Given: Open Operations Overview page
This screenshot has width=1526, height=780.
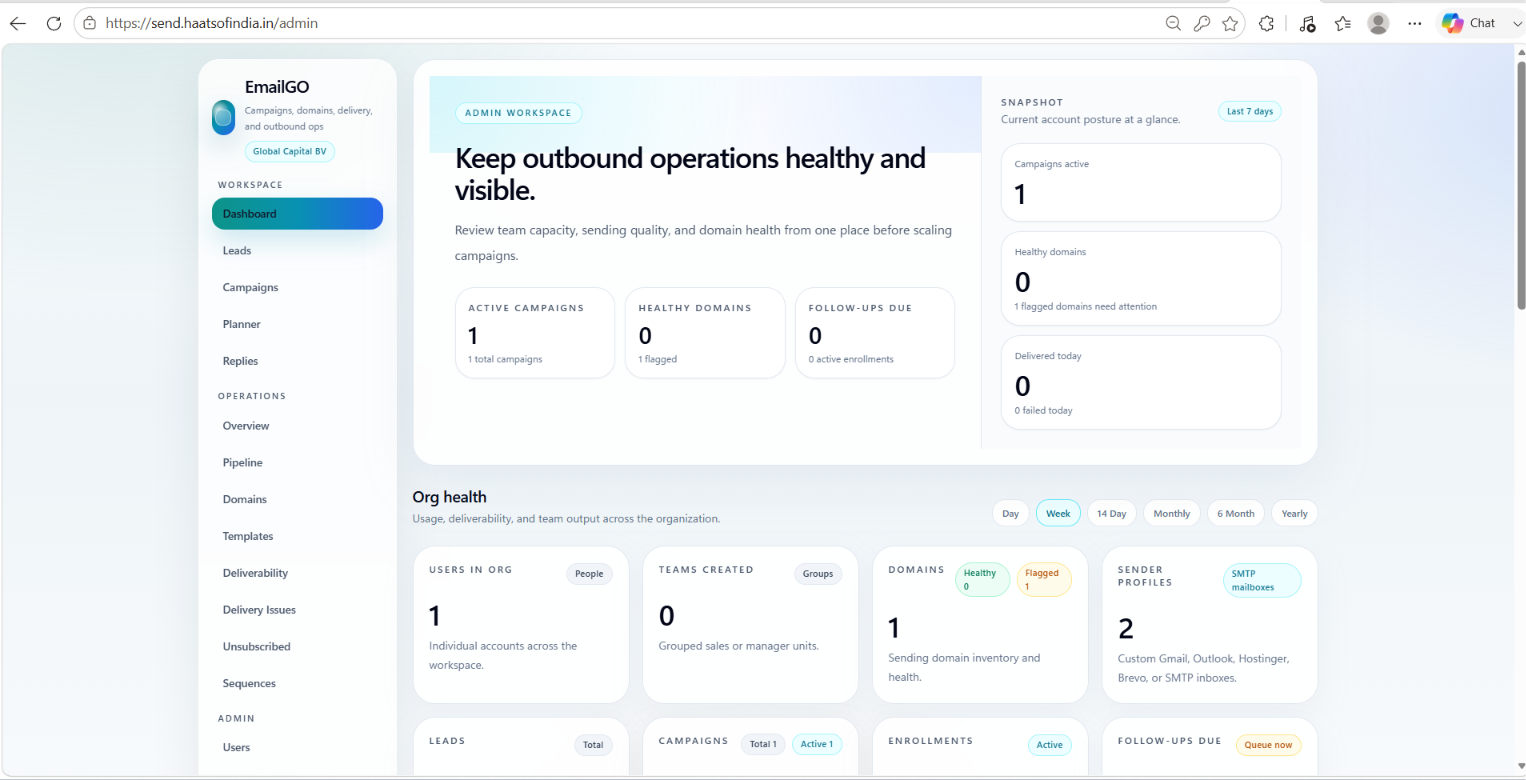Looking at the screenshot, I should pos(297,426).
